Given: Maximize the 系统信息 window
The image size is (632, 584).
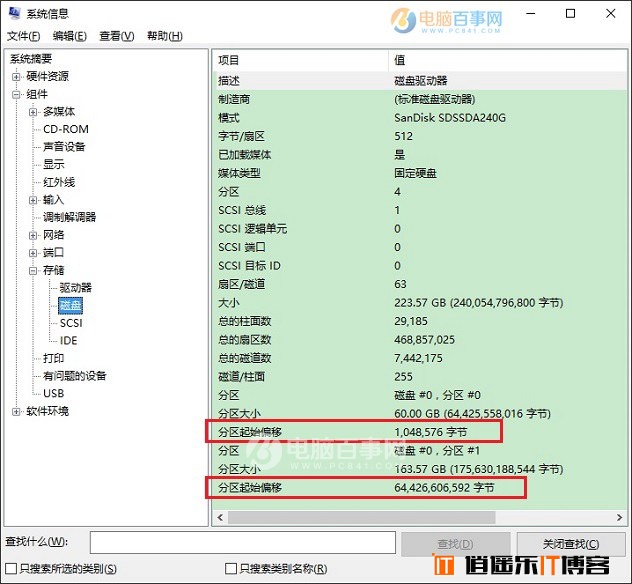Looking at the screenshot, I should pos(570,14).
